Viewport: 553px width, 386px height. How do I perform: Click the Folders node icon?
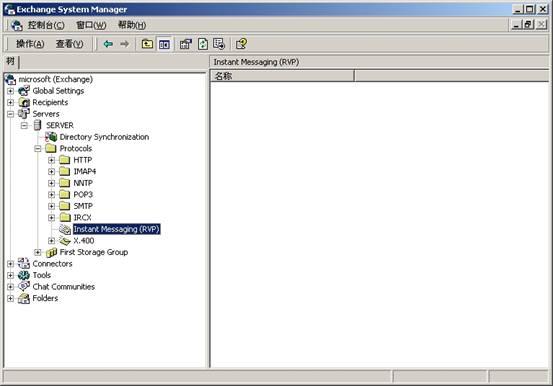(24, 298)
